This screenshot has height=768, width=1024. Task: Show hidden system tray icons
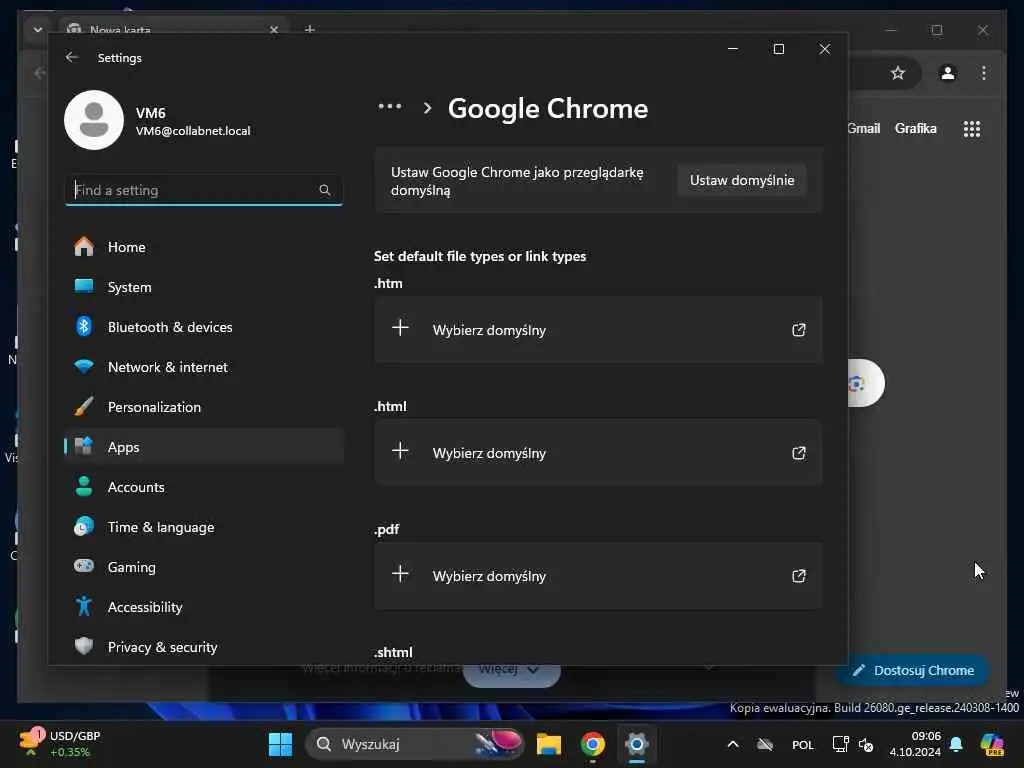point(733,744)
